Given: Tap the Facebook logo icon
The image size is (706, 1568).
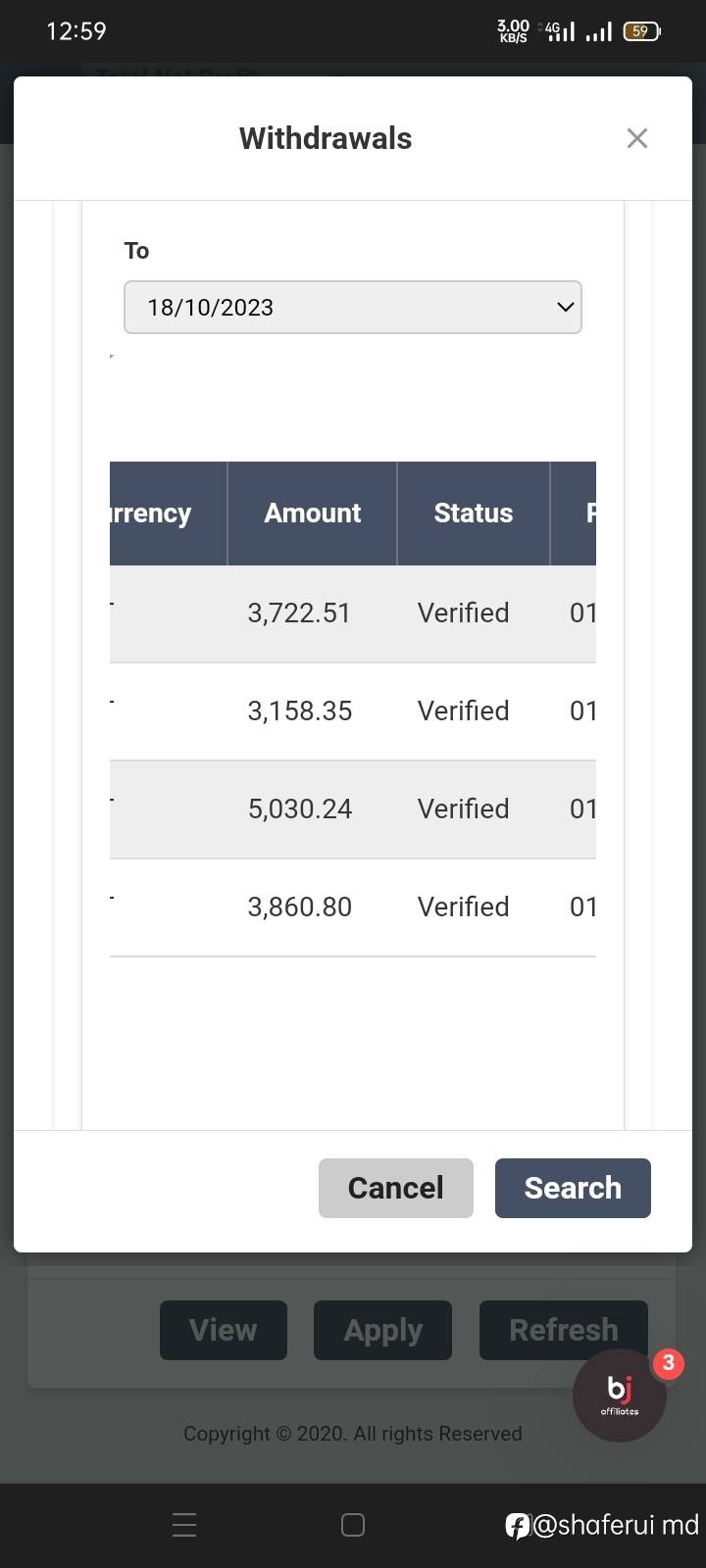Looking at the screenshot, I should [x=517, y=1526].
